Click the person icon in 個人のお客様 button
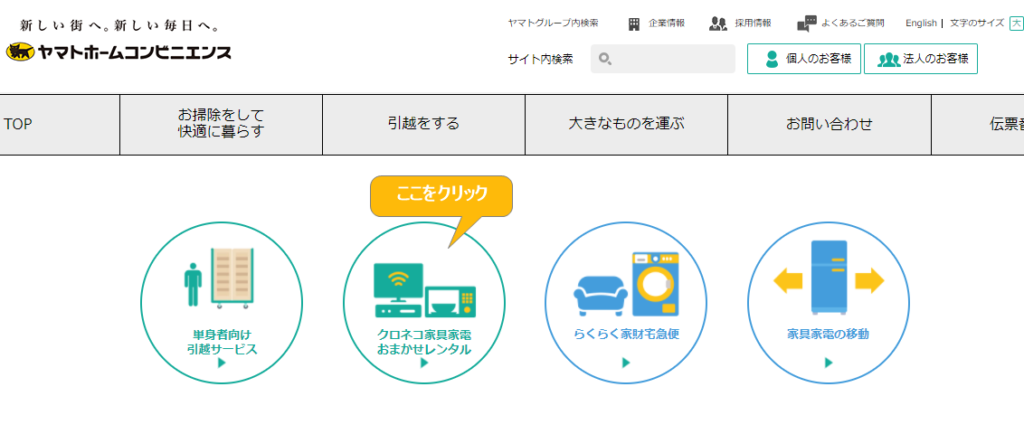 point(772,59)
